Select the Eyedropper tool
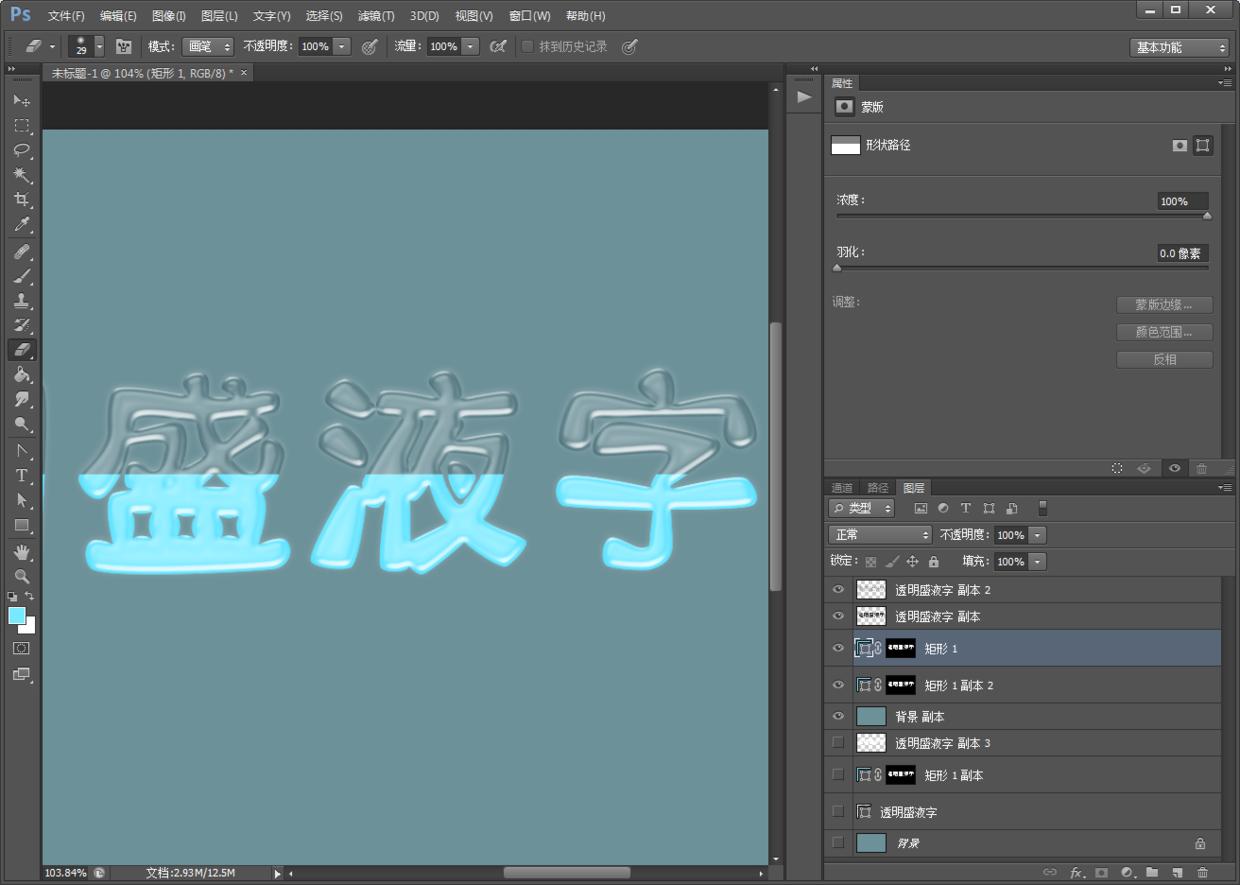1240x885 pixels. pos(21,225)
